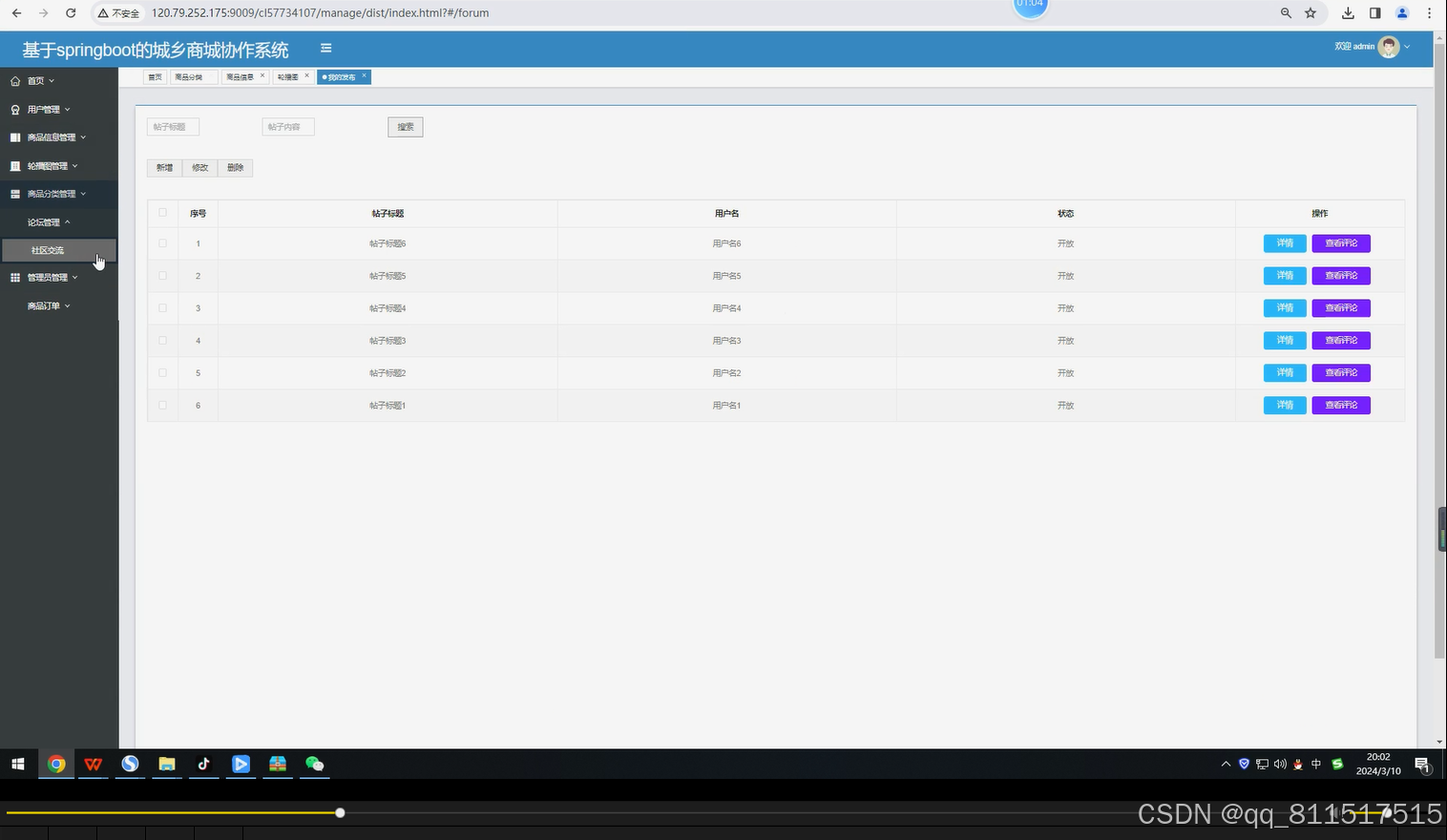Open the Chrome three-dot menu
The height and width of the screenshot is (840, 1447).
point(1429,13)
